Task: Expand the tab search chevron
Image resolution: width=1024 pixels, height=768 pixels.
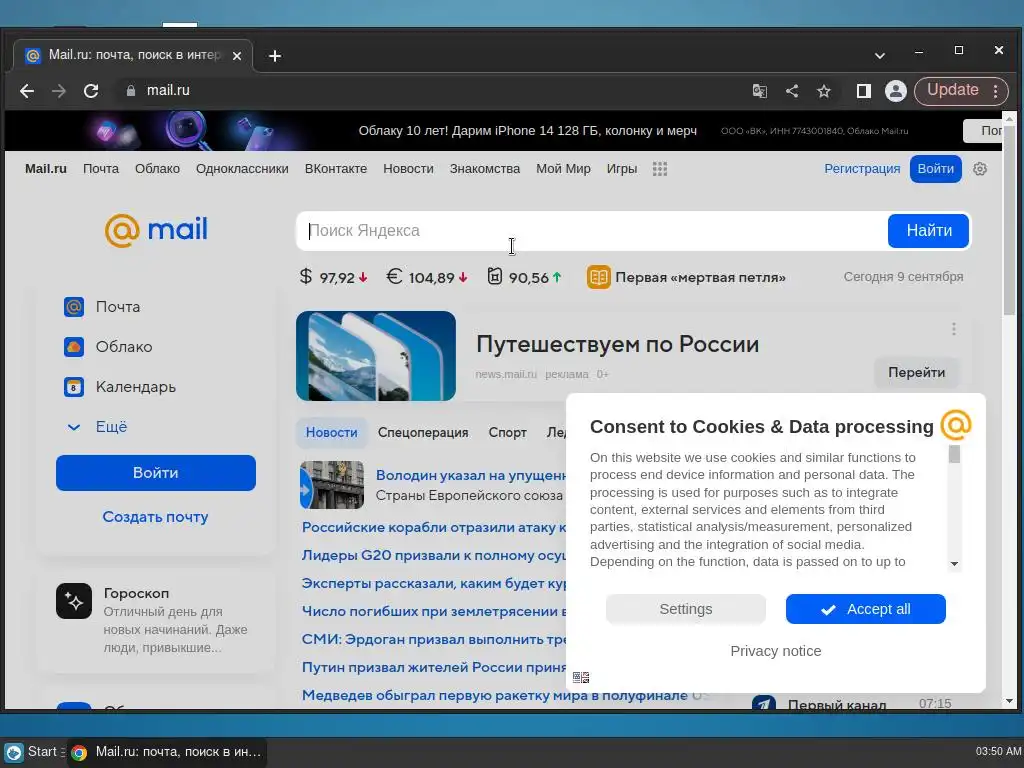Action: pyautogui.click(x=880, y=56)
